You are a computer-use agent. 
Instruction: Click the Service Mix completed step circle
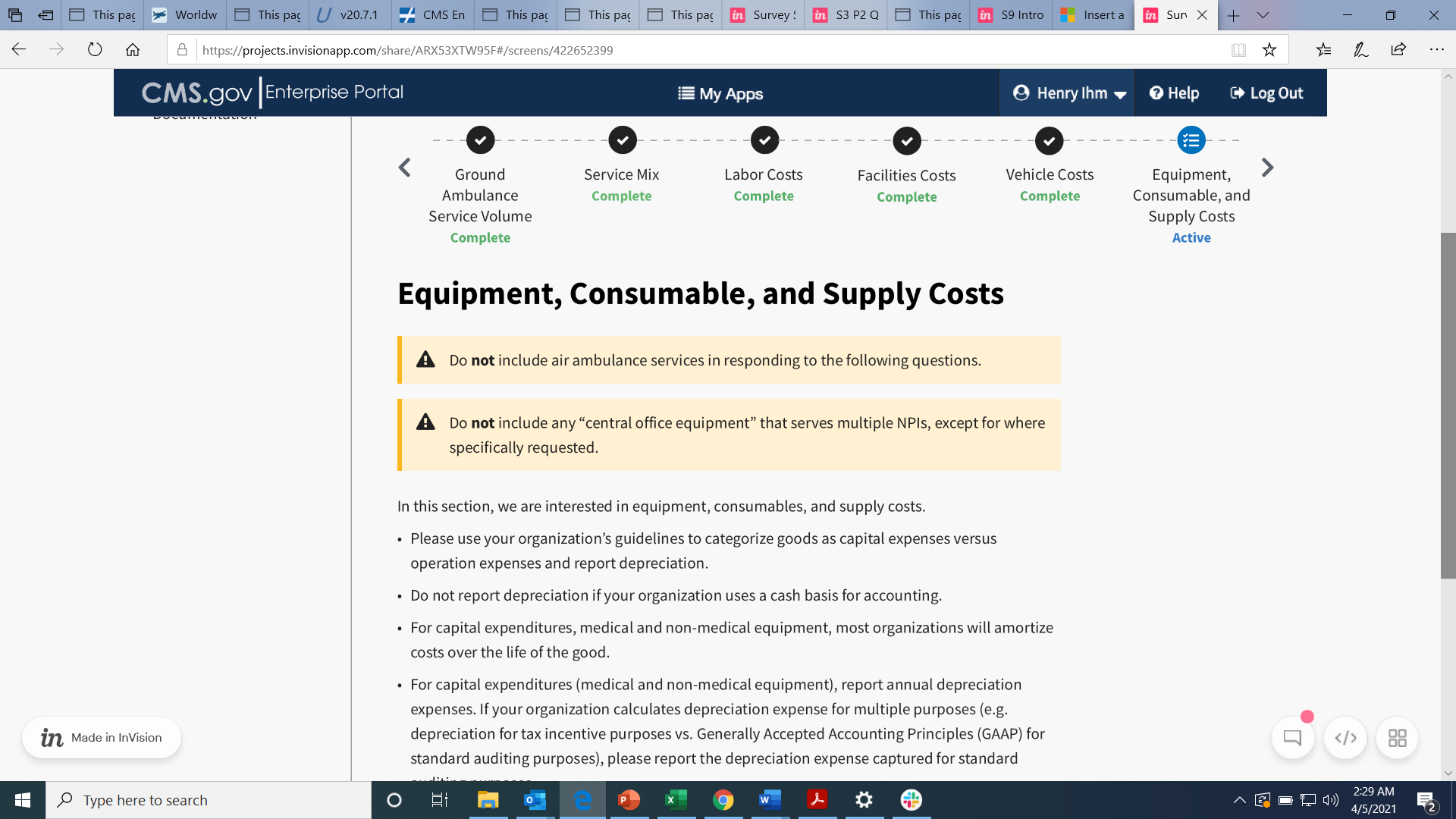coord(622,140)
